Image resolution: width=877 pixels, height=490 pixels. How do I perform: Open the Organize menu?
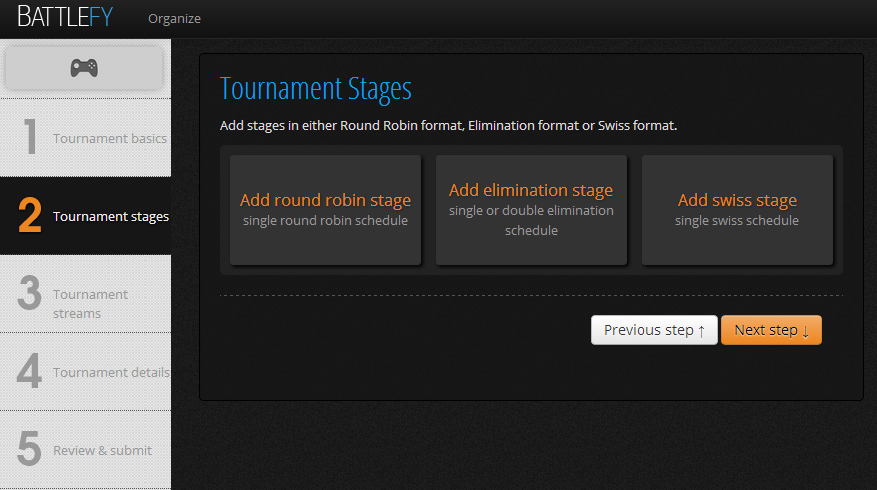(175, 18)
